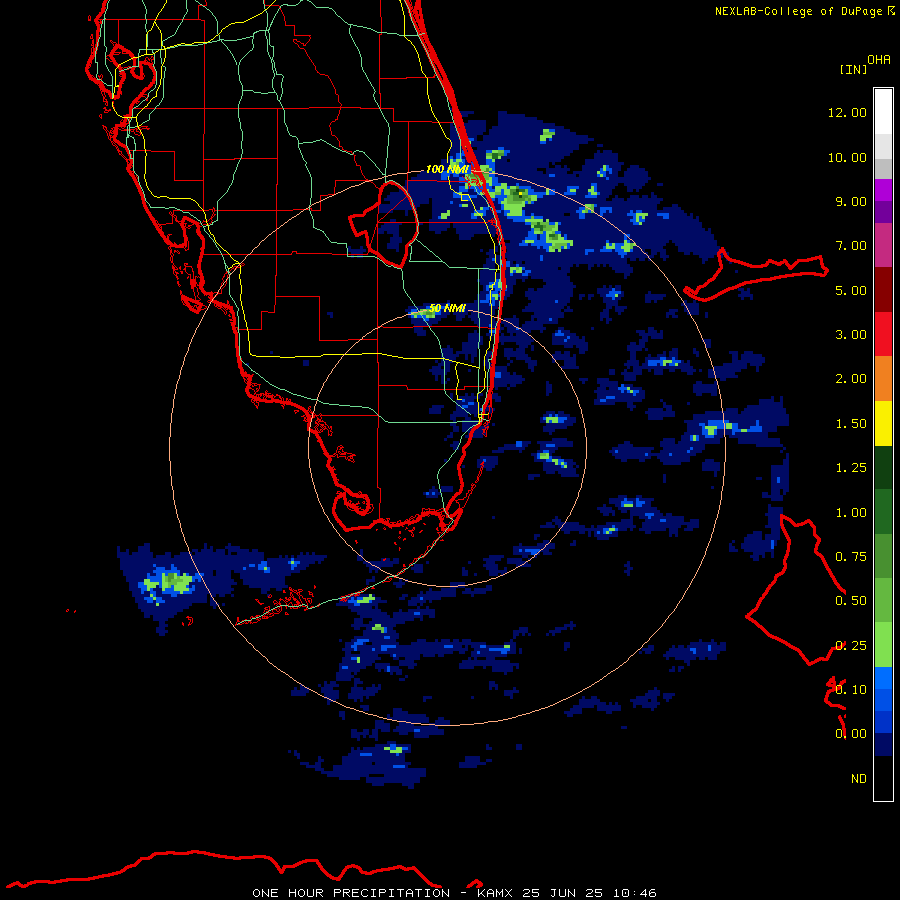Click the [IN] units label

click(x=853, y=69)
